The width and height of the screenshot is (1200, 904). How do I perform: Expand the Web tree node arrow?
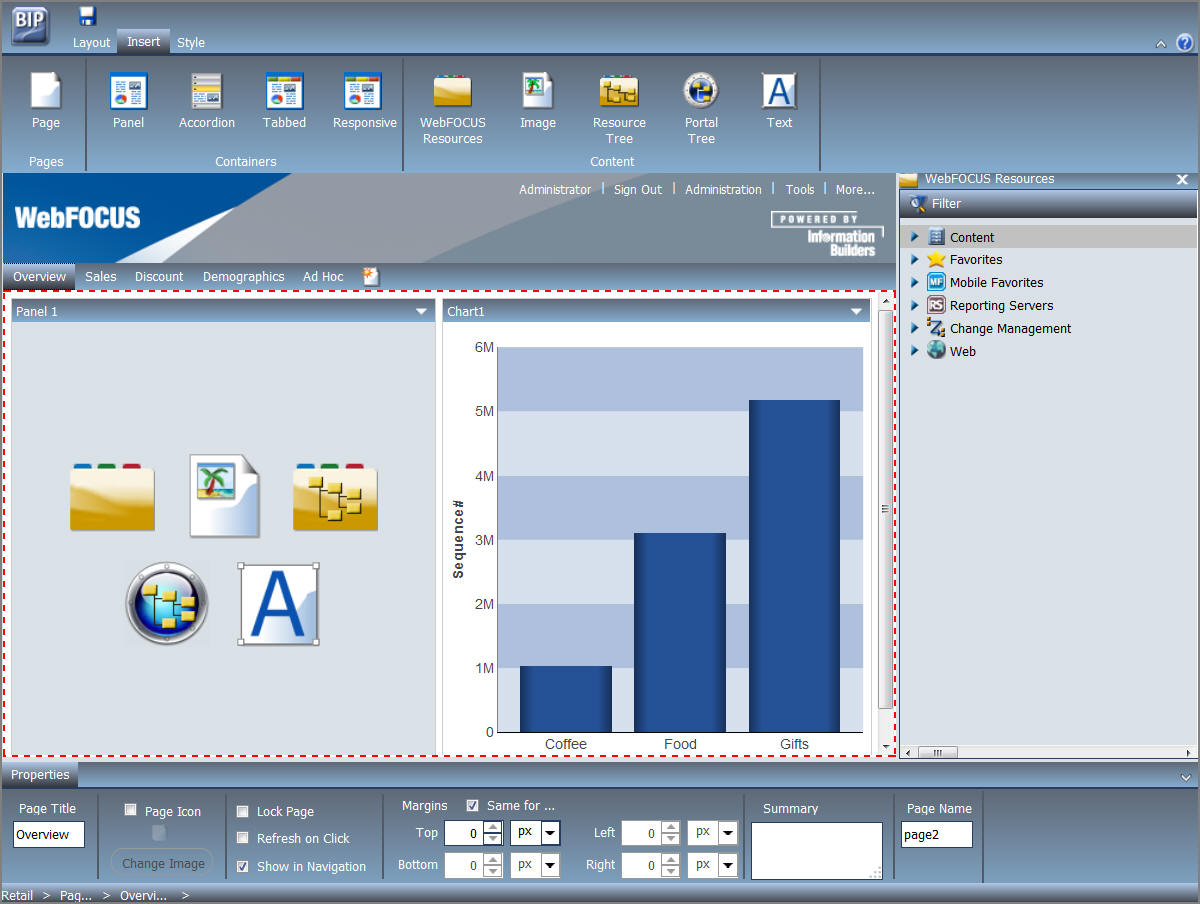(915, 351)
